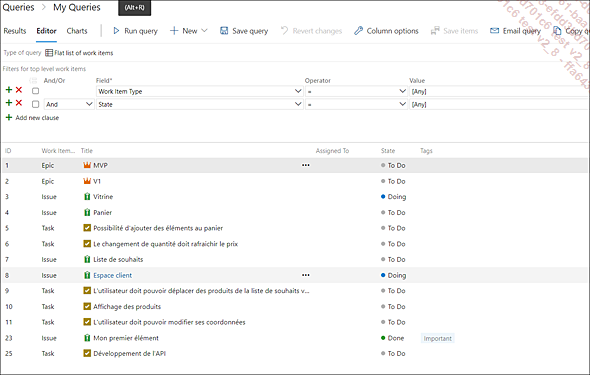Image resolution: width=590 pixels, height=375 pixels.
Task: Click the New plus icon
Action: pos(174,31)
